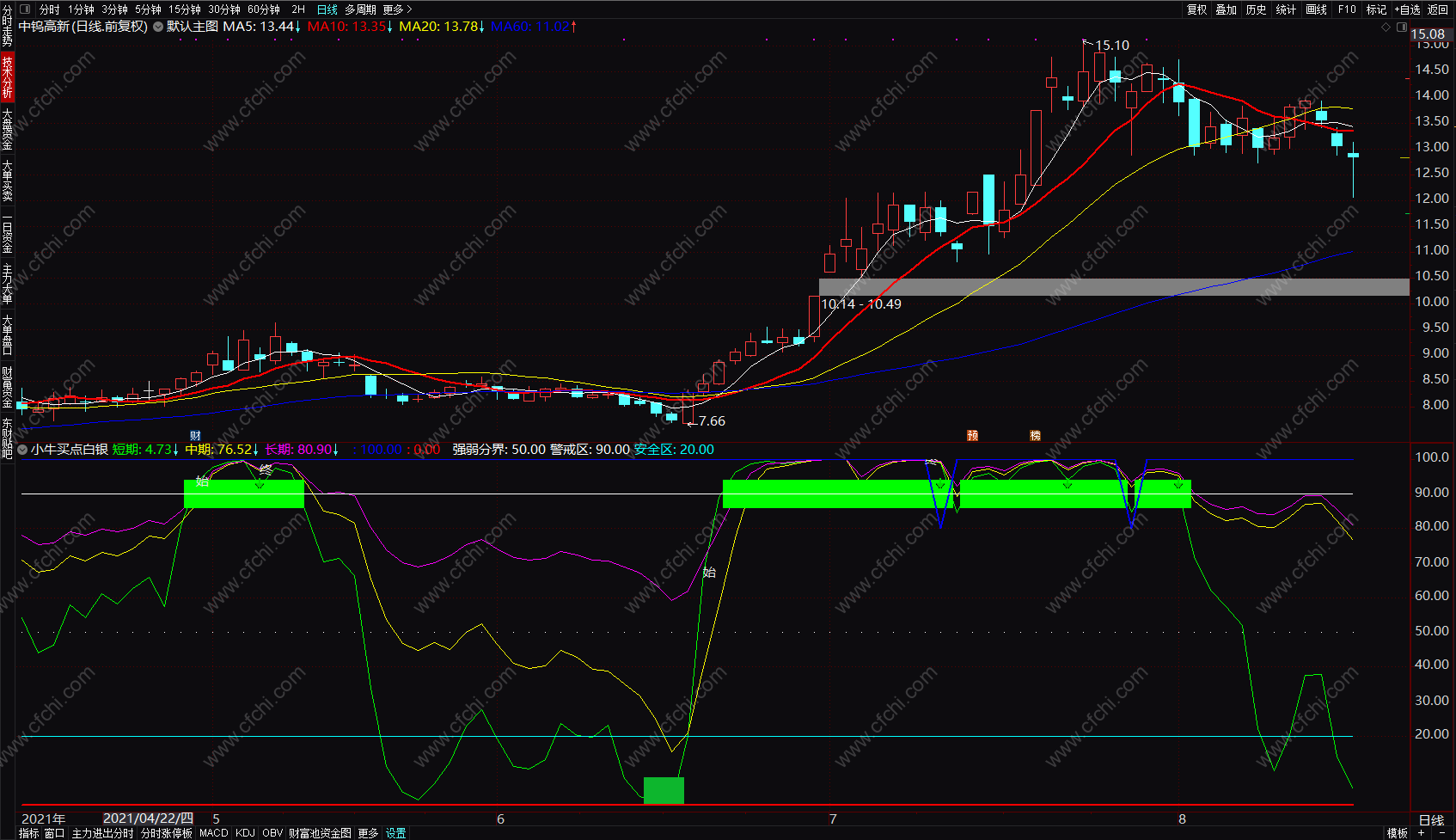
Task: Open the 小牛买点白银 indicator dropdown arrow
Action: (22, 450)
